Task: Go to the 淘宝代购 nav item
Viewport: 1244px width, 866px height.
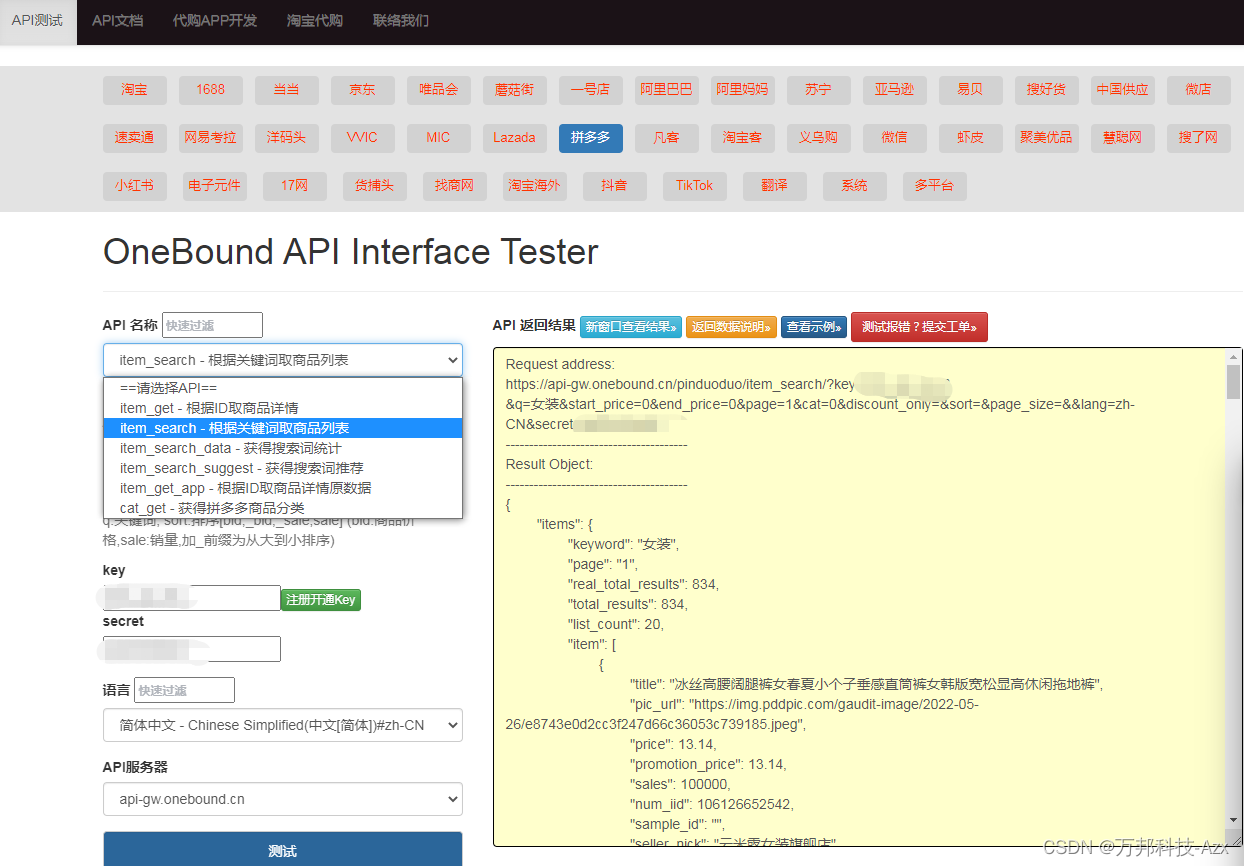Action: pos(314,21)
